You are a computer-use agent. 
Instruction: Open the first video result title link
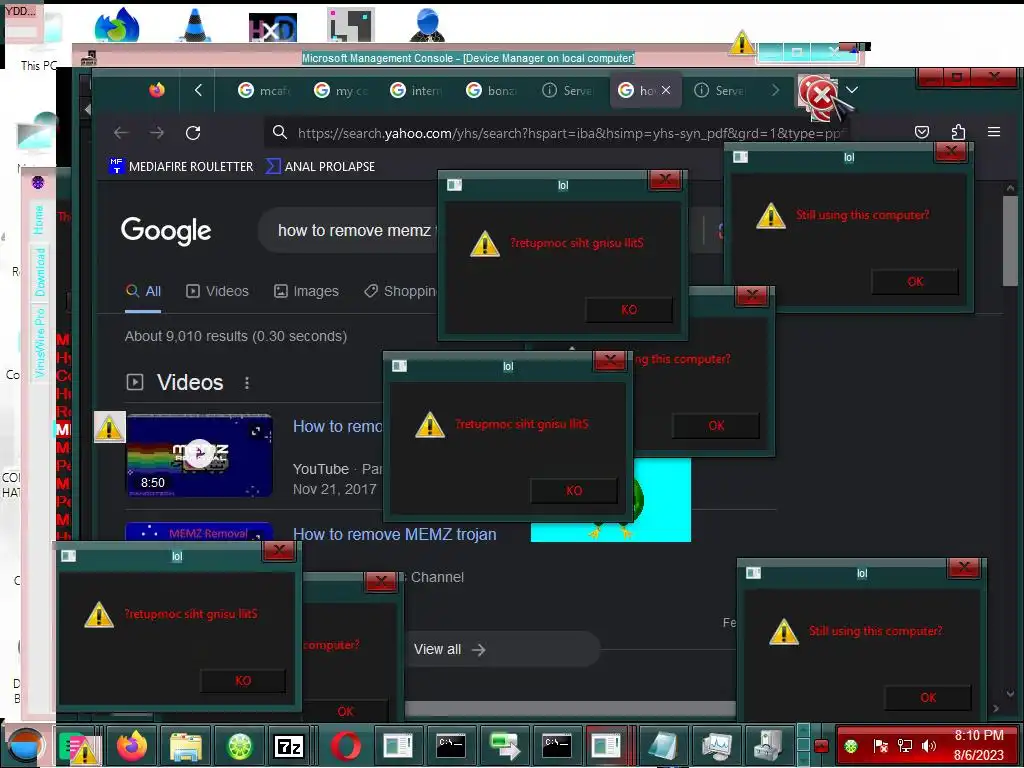[x=338, y=426]
